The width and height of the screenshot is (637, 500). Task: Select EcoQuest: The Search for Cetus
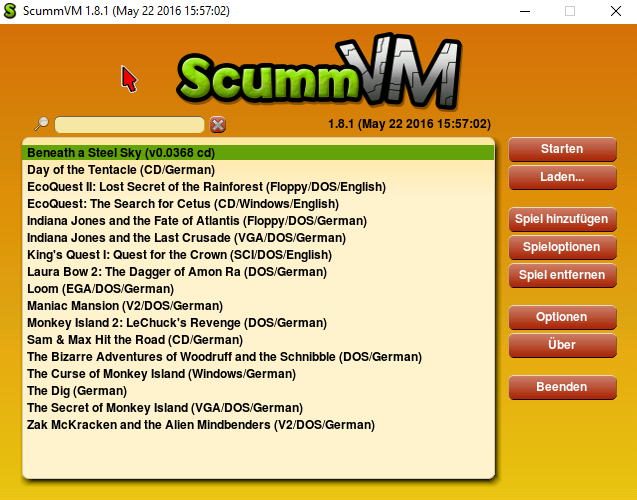258,204
